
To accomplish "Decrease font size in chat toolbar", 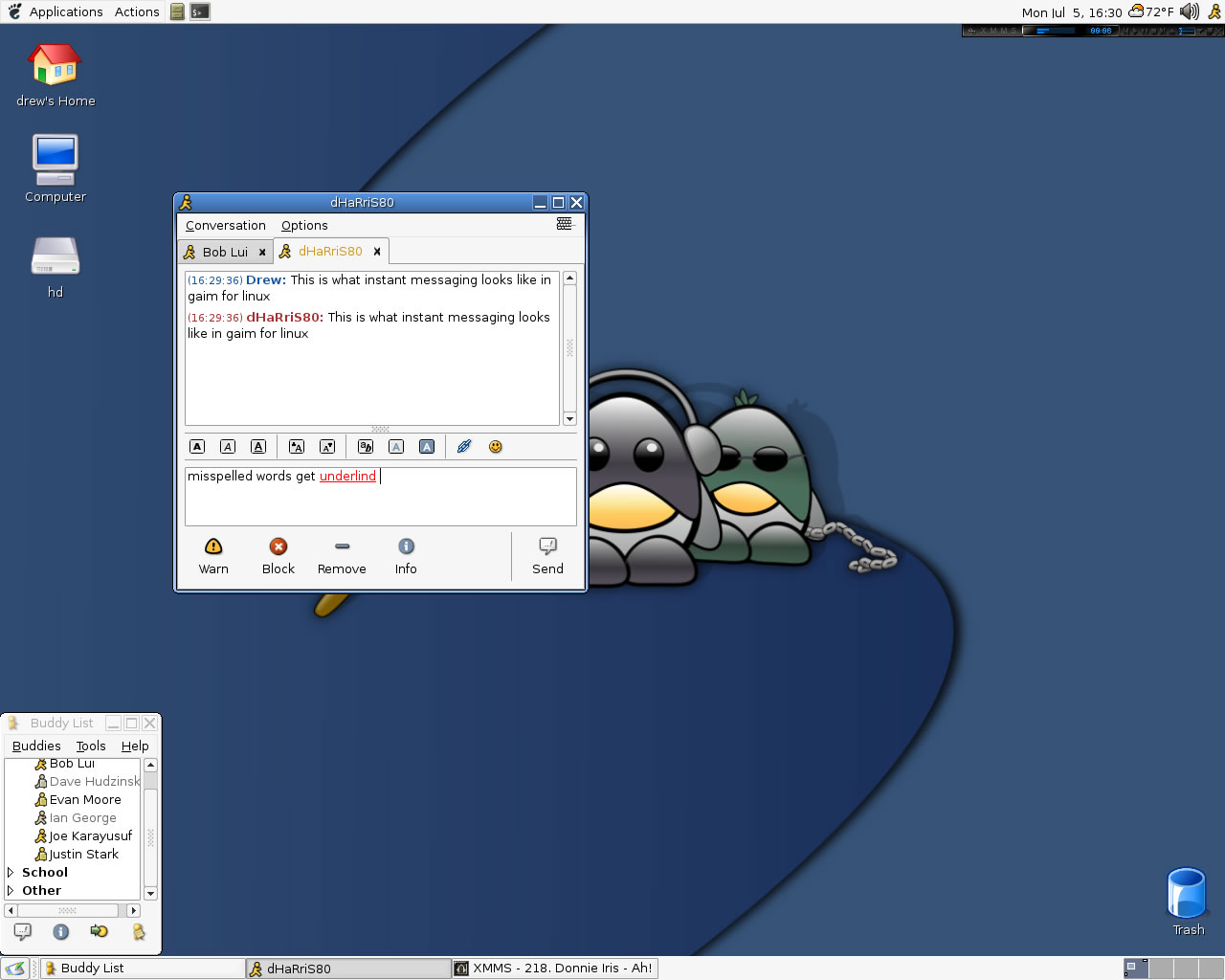I will pyautogui.click(x=327, y=447).
